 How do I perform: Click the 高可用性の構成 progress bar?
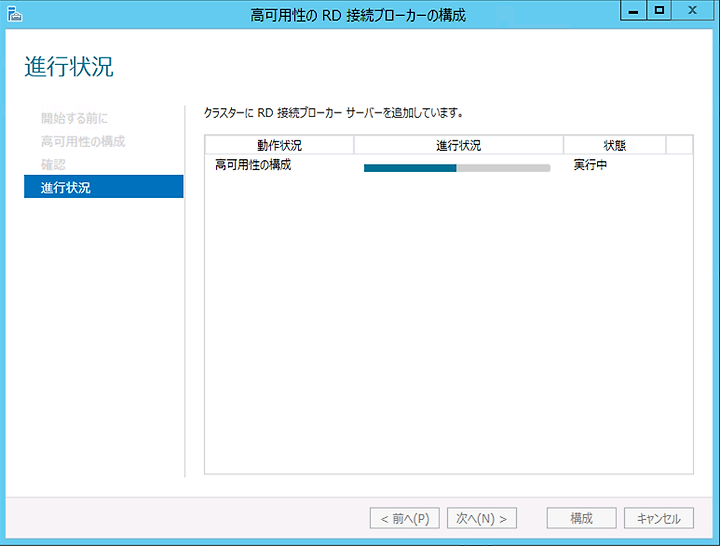457,168
